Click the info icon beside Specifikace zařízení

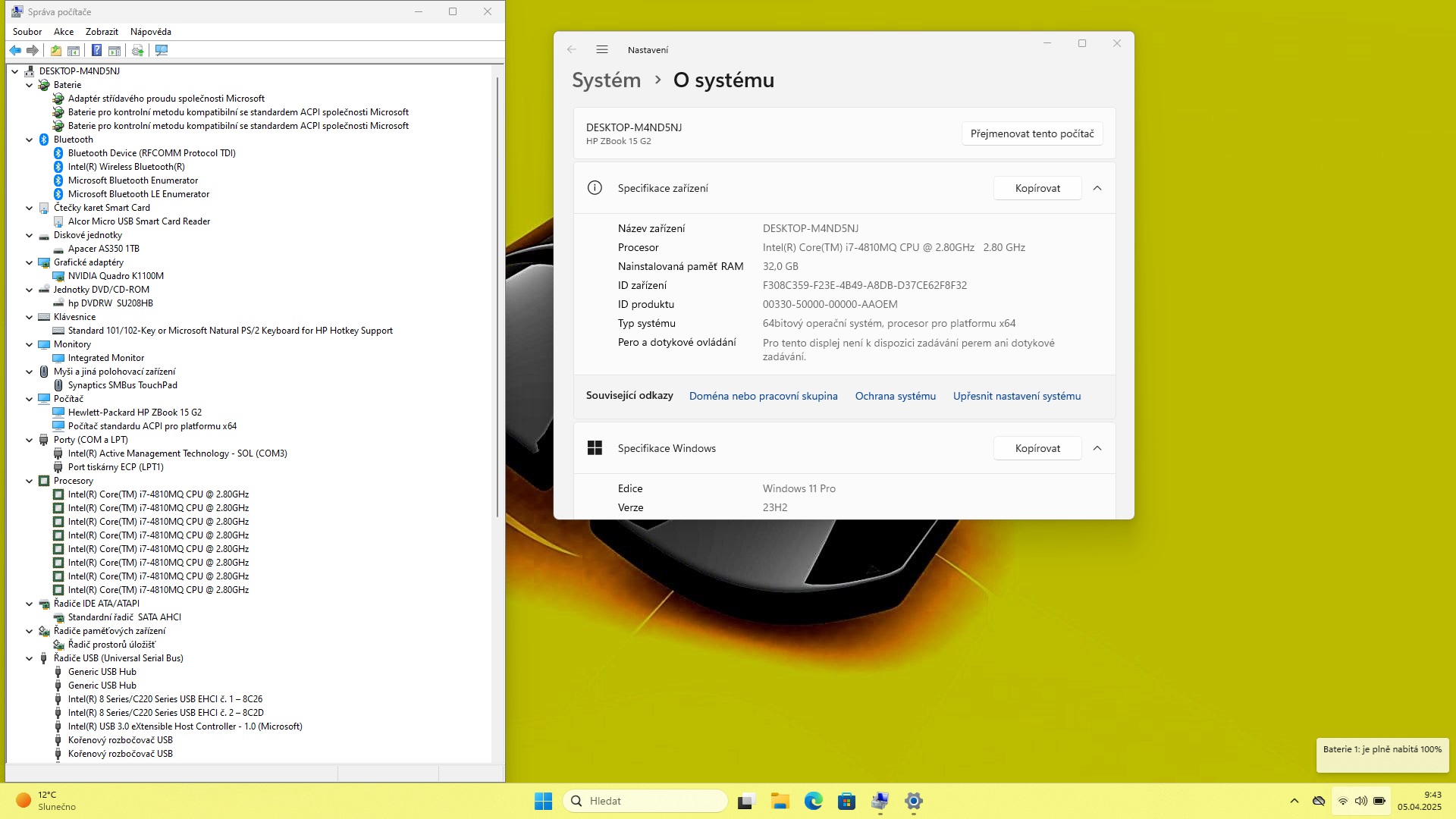[x=595, y=187]
